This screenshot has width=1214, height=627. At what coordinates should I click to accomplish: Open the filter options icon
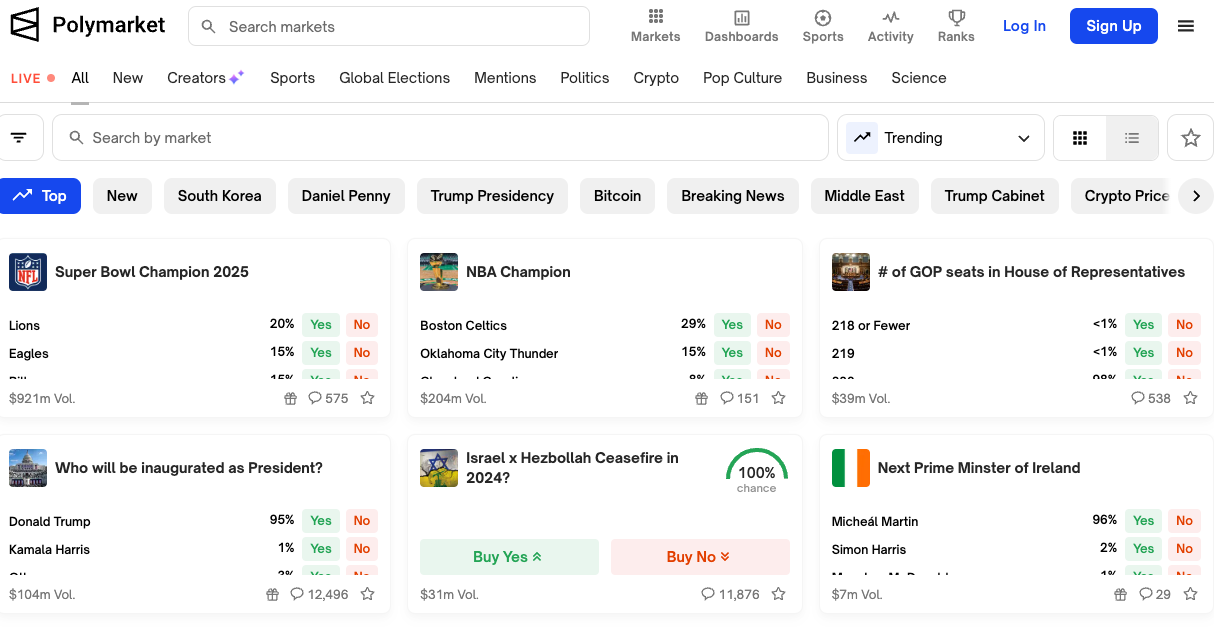click(19, 138)
